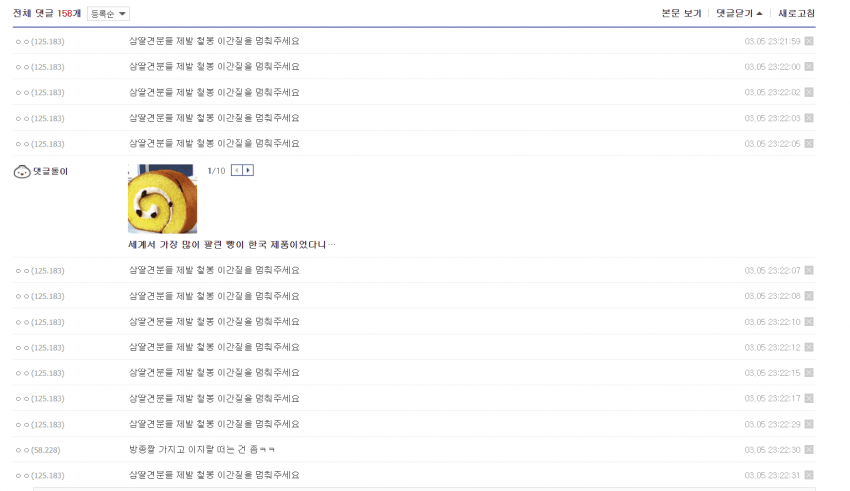The height and width of the screenshot is (491, 850).
Task: Open the roll cake thumbnail image
Action: [163, 199]
